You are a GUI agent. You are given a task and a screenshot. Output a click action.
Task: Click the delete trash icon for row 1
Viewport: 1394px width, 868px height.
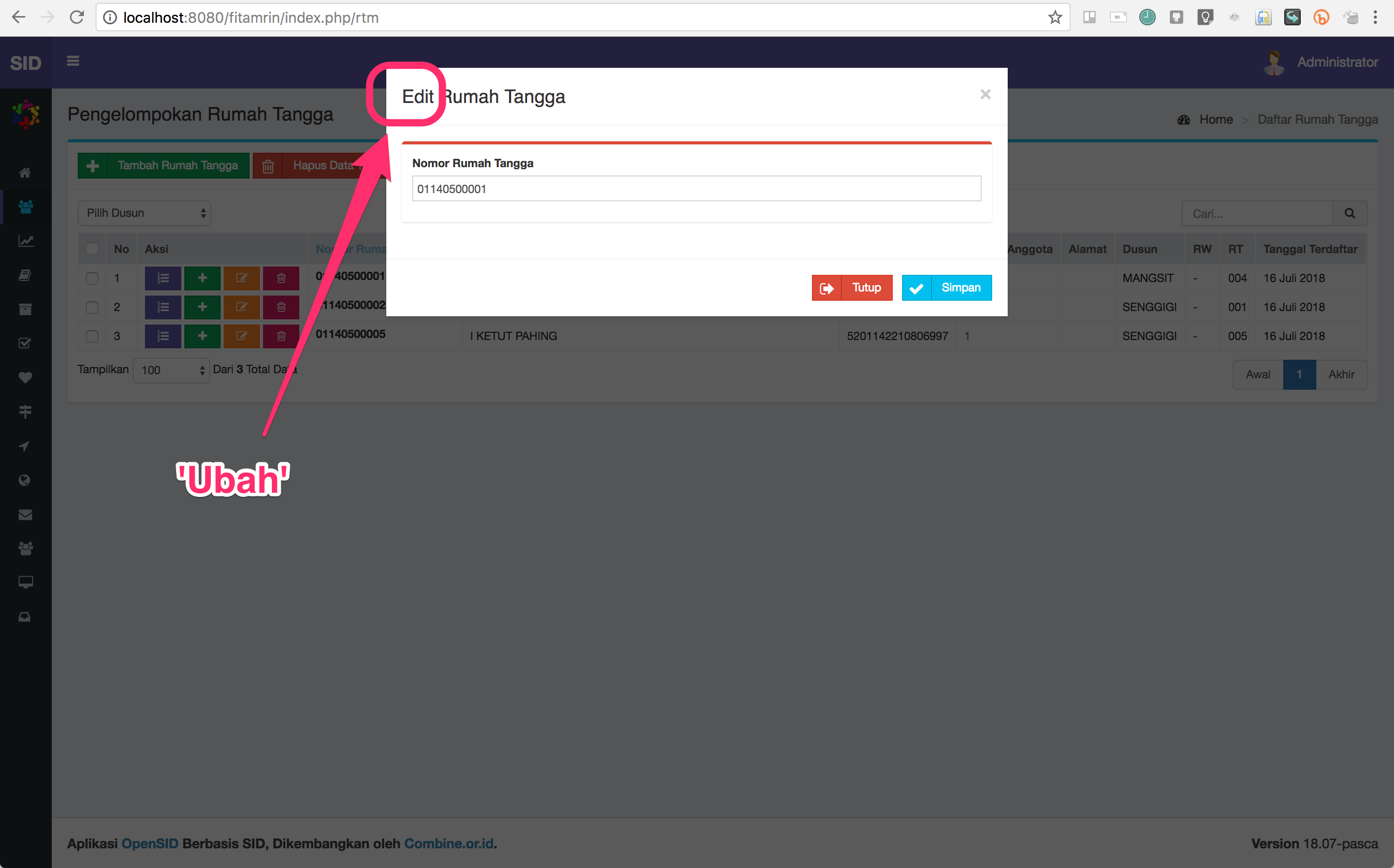[x=281, y=278]
